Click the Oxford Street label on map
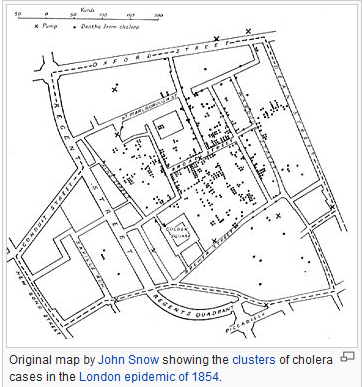Screen dimensions: 363x387 (x=162, y=53)
